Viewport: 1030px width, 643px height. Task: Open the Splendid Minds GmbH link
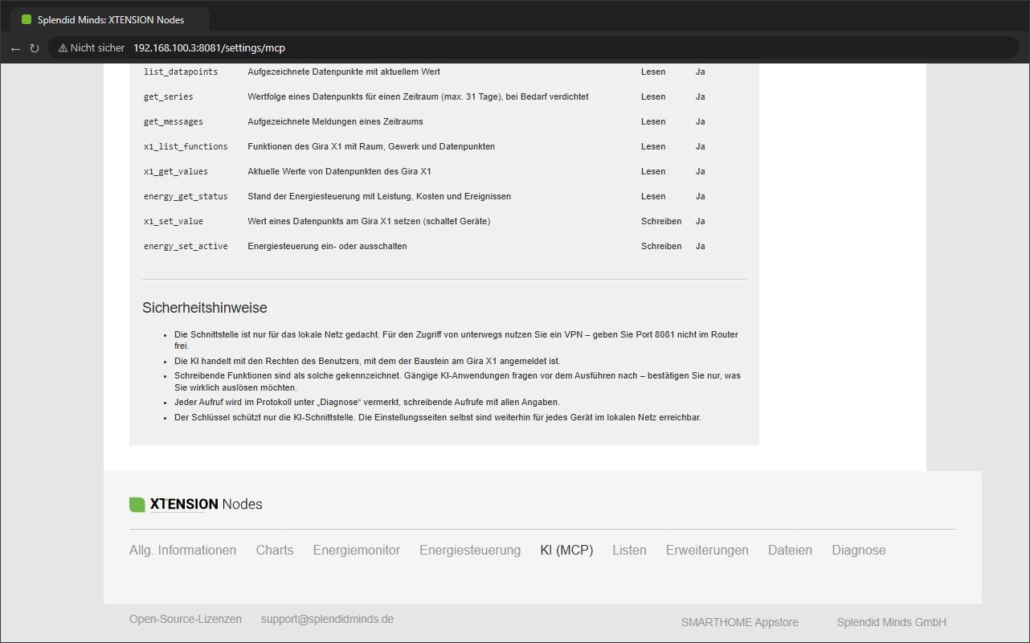coord(891,623)
